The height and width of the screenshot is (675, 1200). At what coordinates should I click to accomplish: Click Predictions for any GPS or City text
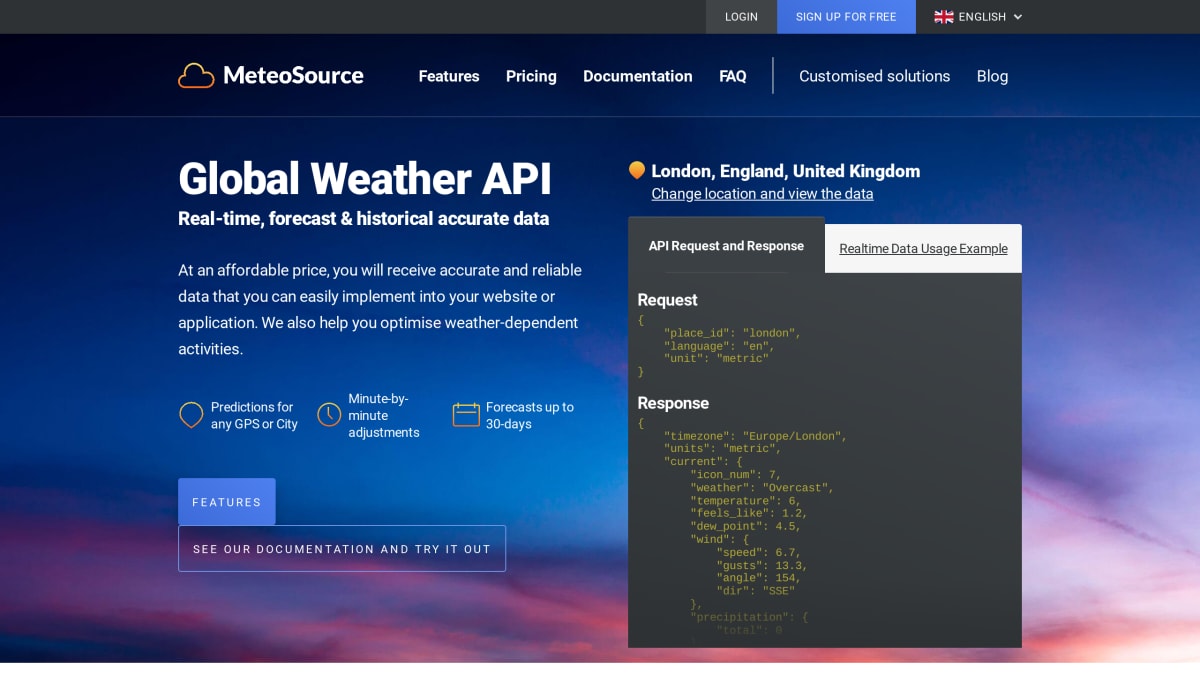(x=254, y=415)
